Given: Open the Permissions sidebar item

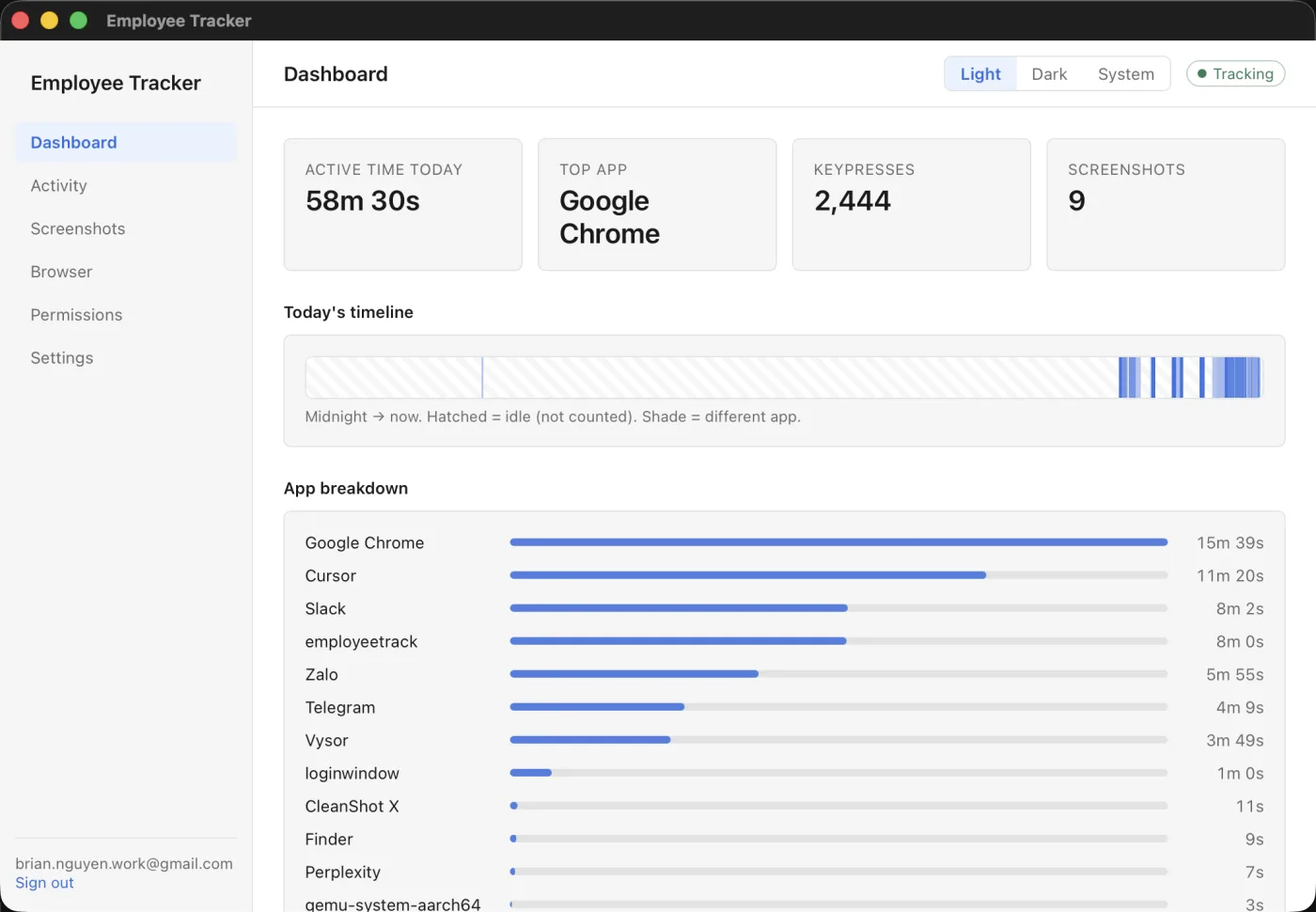Looking at the screenshot, I should tap(126, 315).
